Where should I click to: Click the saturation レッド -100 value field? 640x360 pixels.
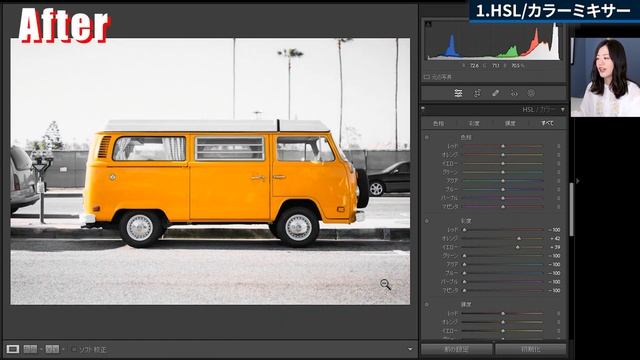pyautogui.click(x=554, y=230)
